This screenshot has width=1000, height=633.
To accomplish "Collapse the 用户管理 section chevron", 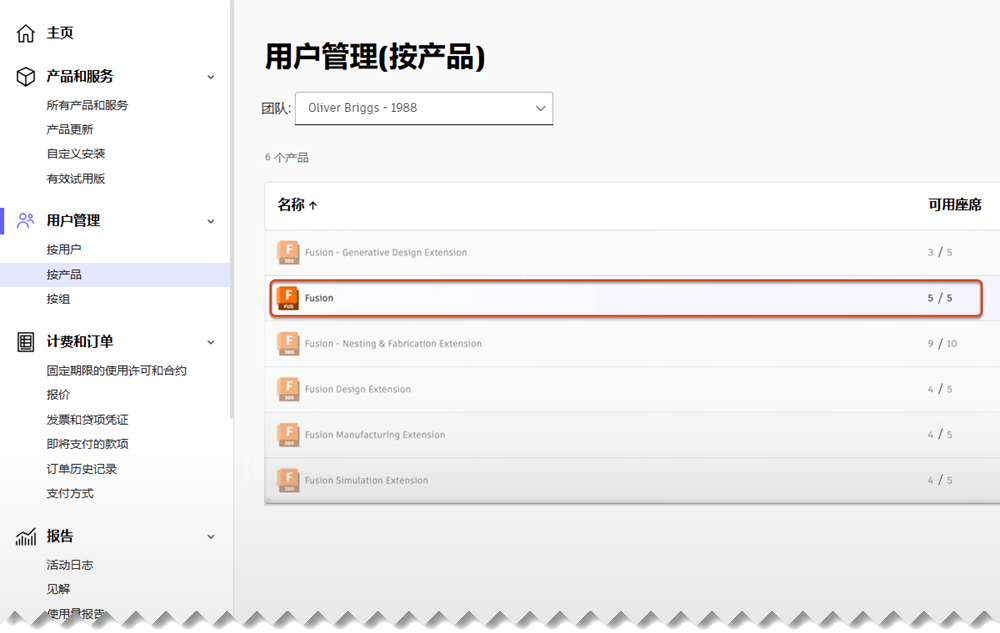I will coord(210,221).
